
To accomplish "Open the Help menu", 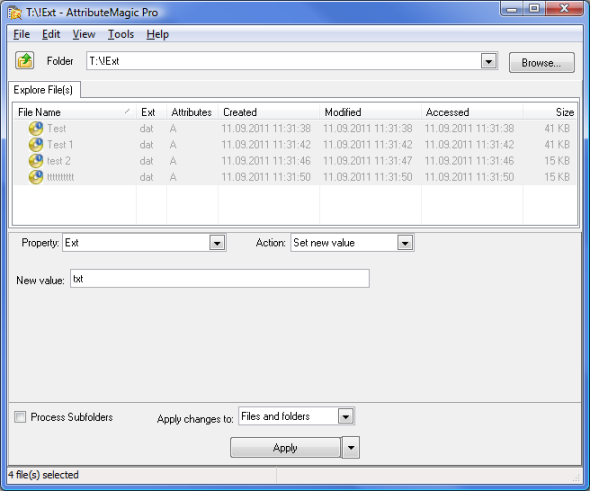I will [x=157, y=34].
